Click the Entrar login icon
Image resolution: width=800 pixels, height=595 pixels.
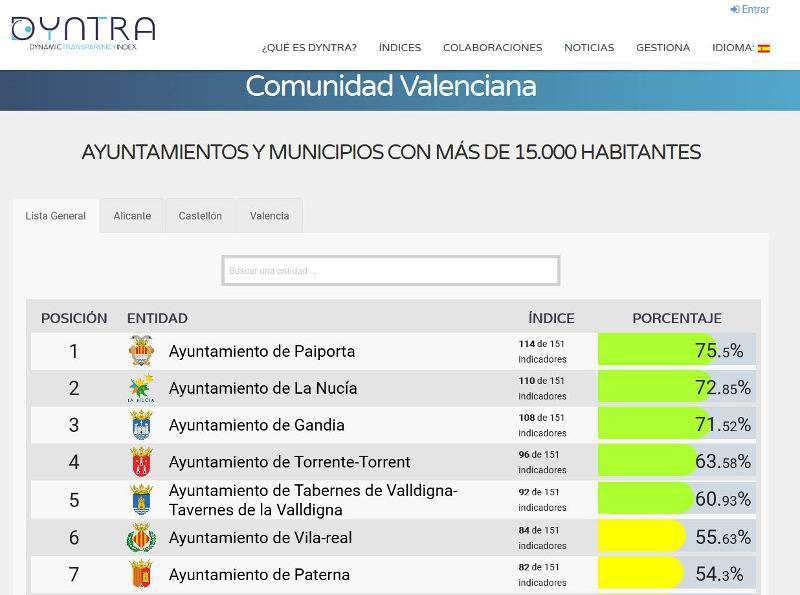pos(735,9)
